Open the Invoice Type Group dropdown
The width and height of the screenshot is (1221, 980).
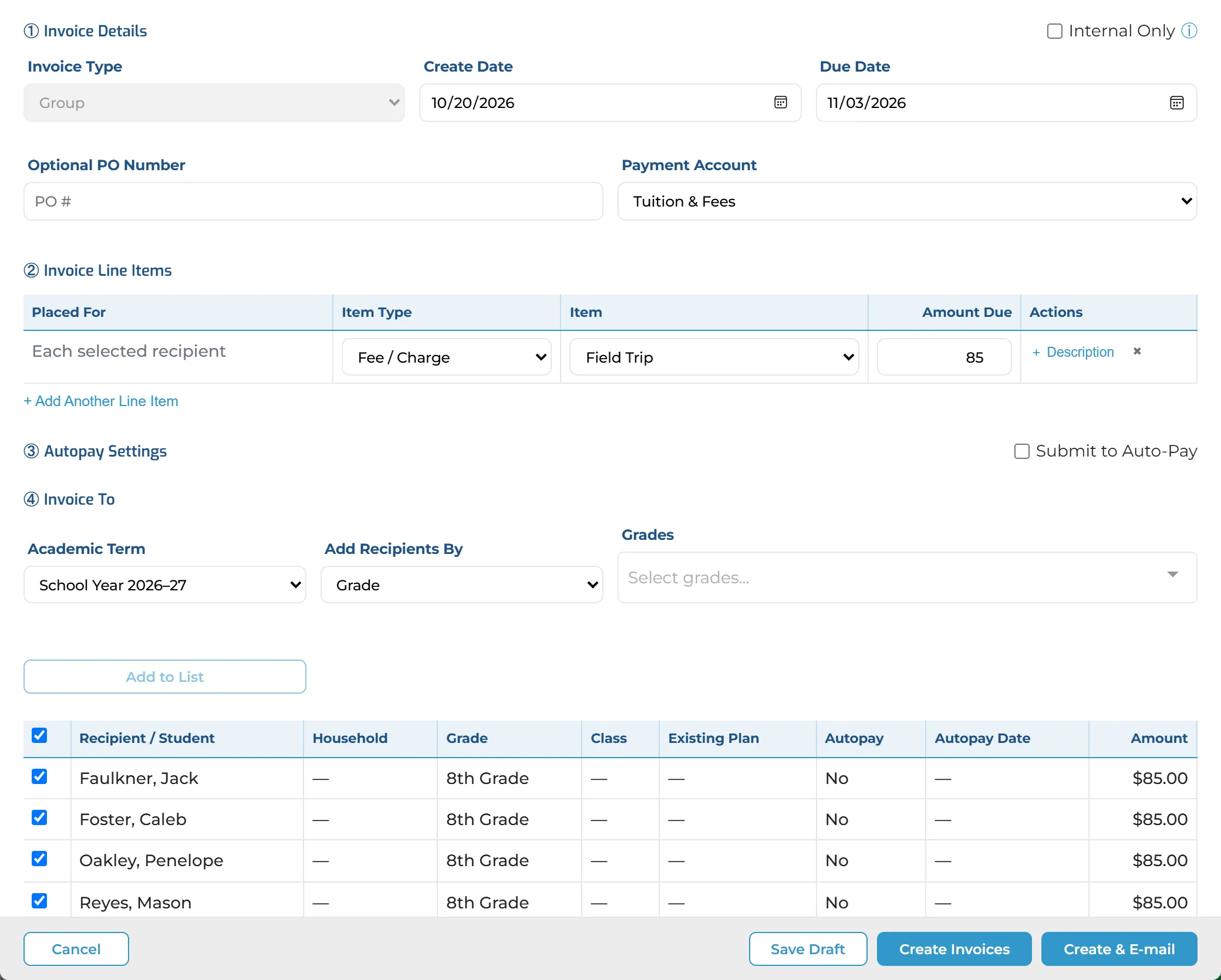[x=214, y=103]
